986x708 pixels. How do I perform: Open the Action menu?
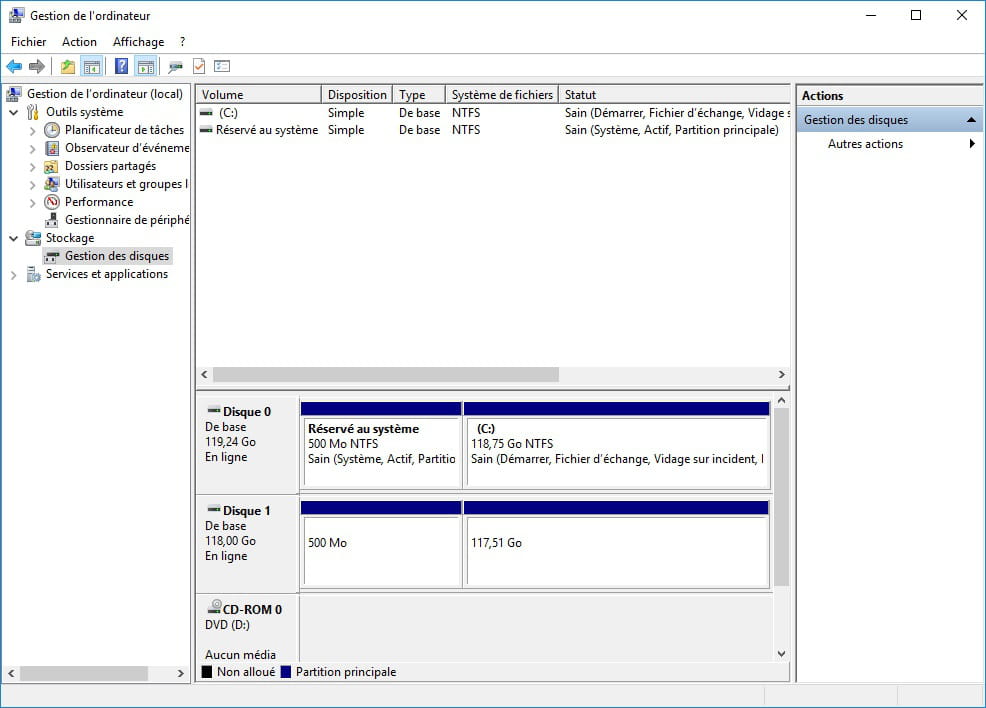coord(79,41)
